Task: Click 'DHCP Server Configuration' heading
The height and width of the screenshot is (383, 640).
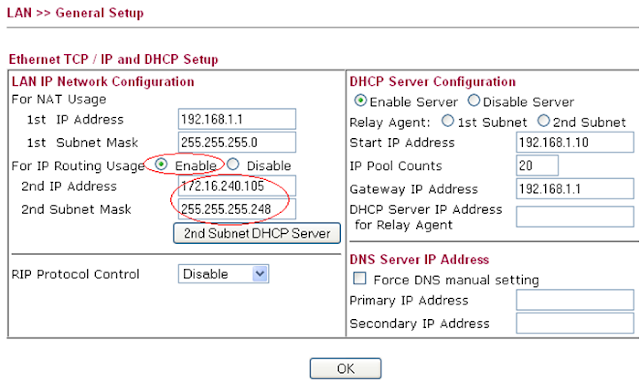Action: click(x=433, y=82)
